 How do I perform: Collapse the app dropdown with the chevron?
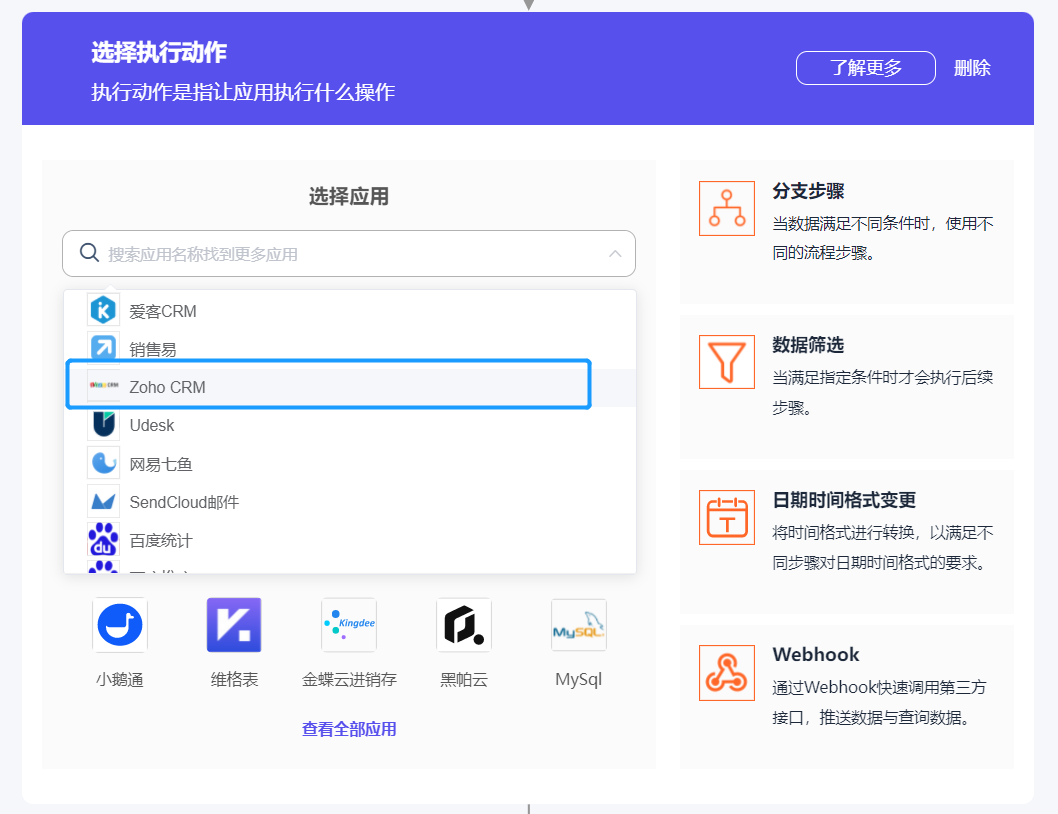click(615, 254)
